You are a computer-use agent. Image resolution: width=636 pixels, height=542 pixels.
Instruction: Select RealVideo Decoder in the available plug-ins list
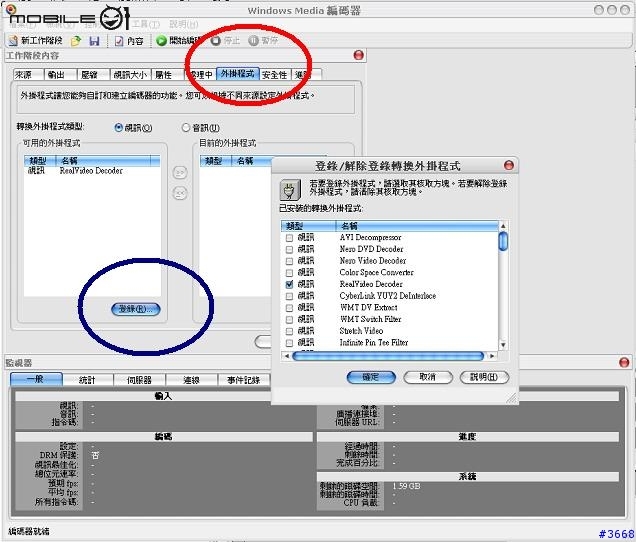[x=92, y=171]
